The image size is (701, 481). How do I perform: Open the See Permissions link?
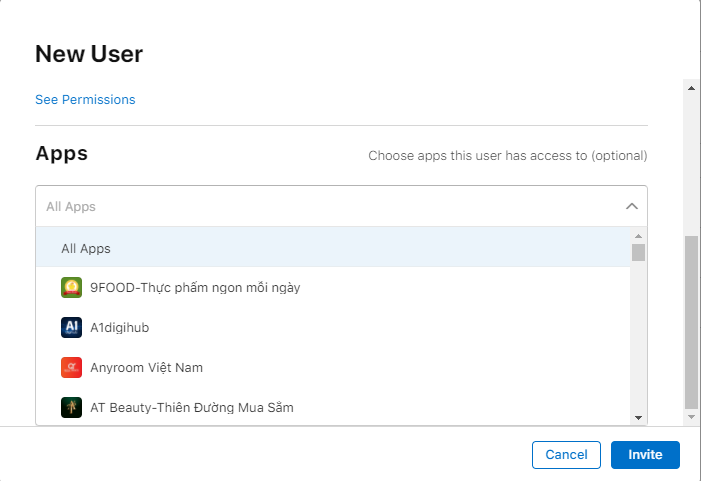[85, 100]
